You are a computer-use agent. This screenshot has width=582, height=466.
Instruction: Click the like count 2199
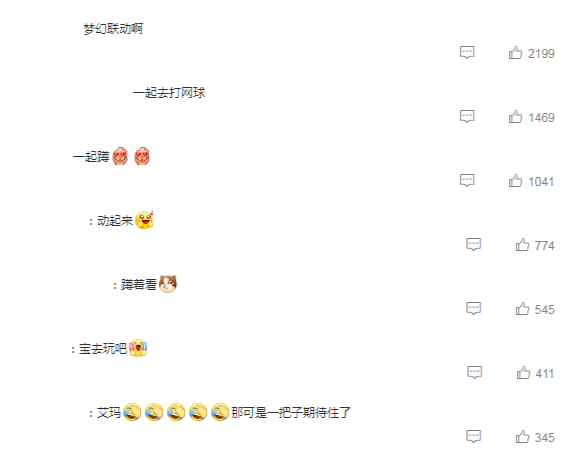[x=541, y=53]
